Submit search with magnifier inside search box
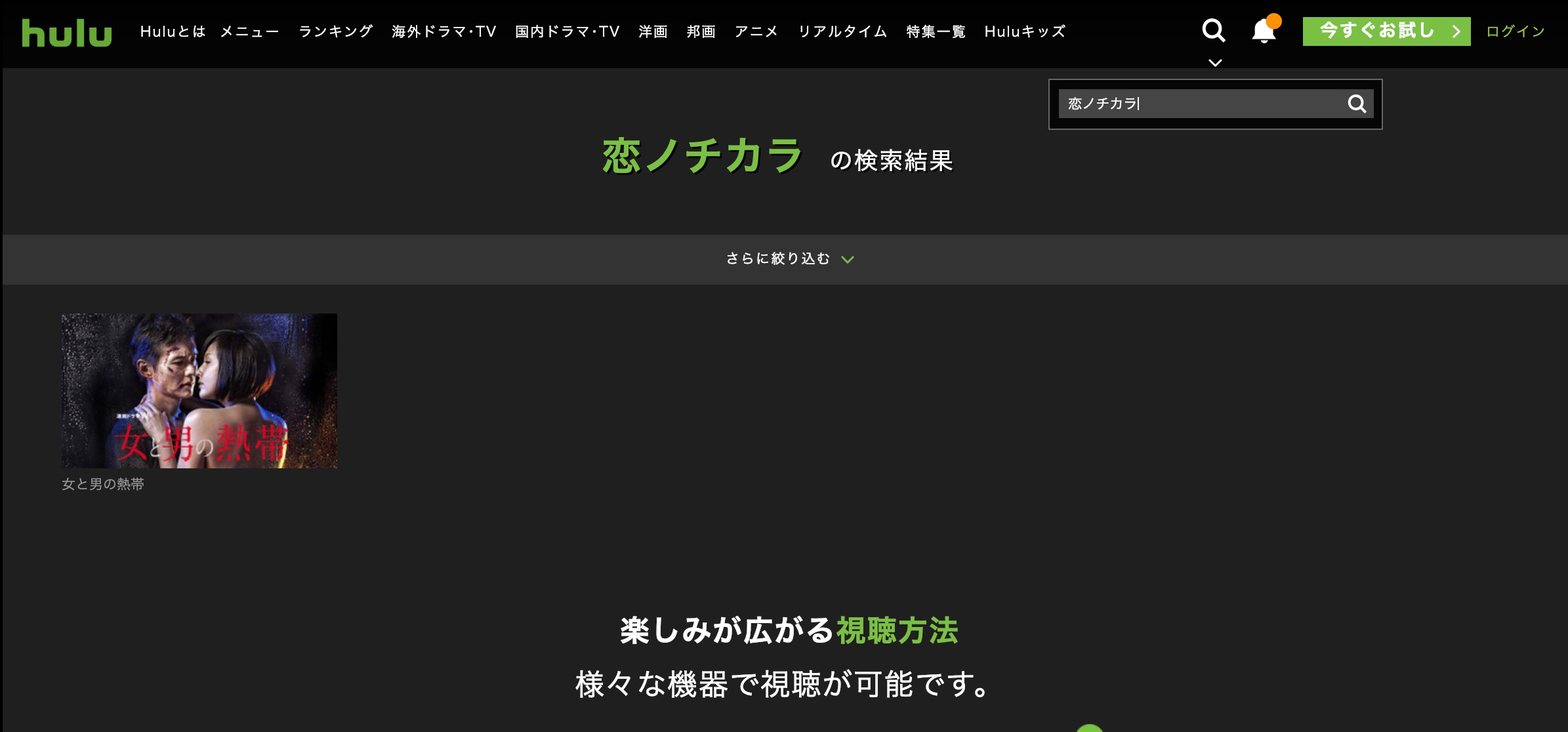The image size is (1568, 732). click(x=1357, y=104)
